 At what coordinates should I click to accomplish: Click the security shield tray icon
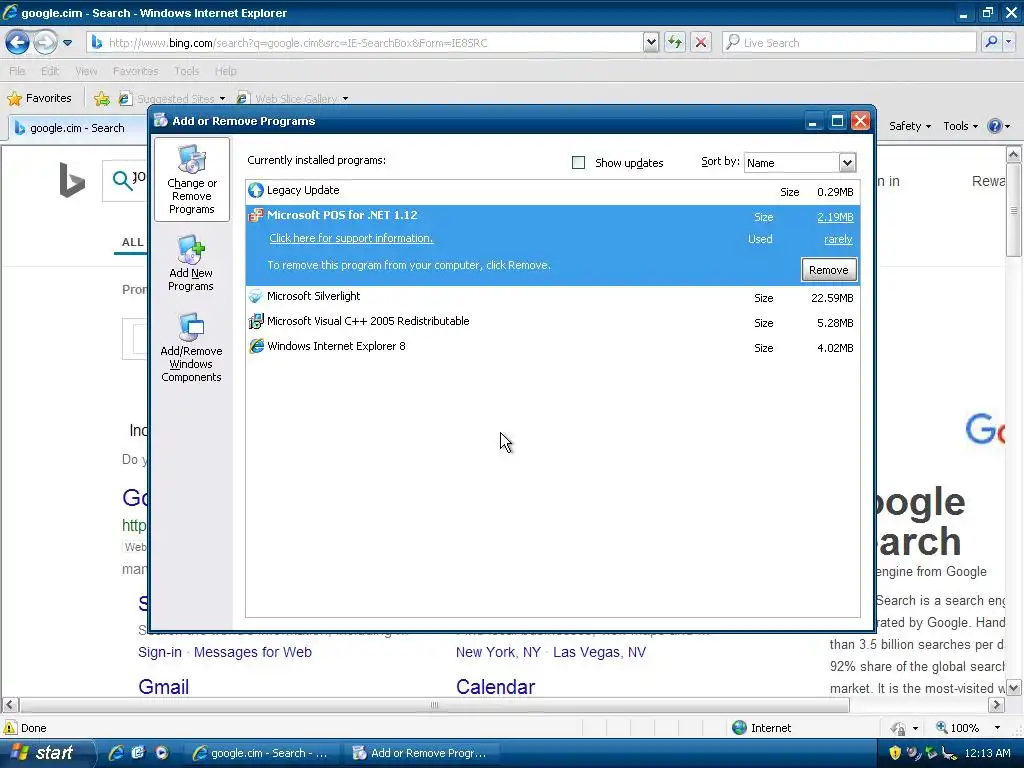coord(895,753)
